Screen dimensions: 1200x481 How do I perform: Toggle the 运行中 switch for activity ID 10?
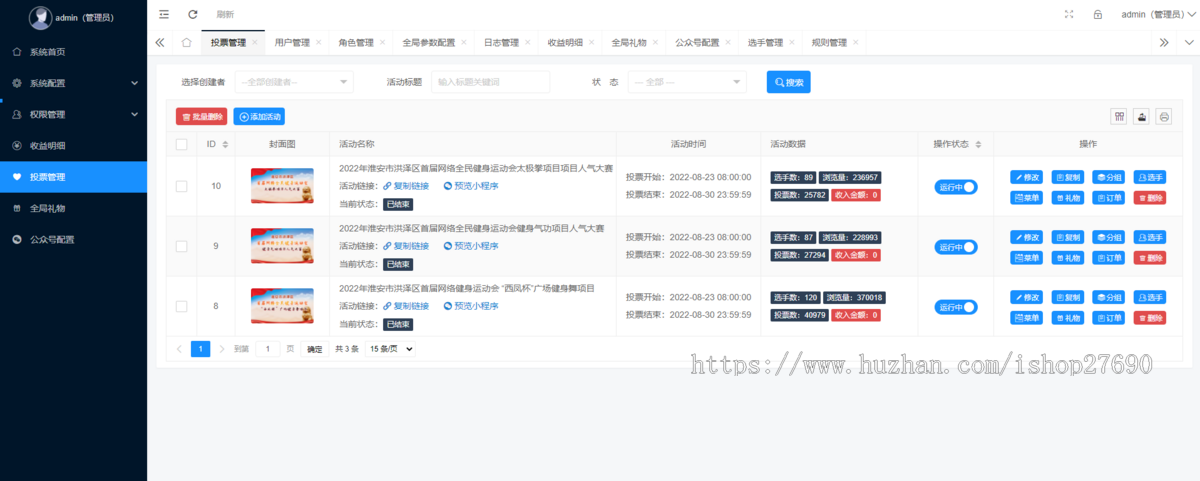pos(956,187)
